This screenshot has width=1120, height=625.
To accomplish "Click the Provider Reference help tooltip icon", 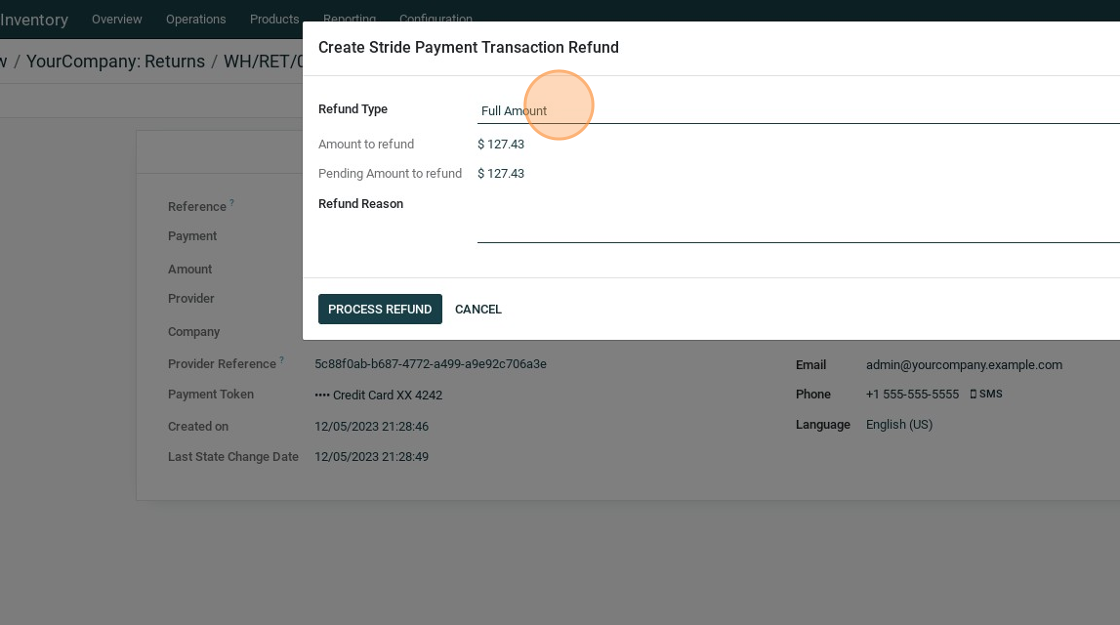I will (282, 359).
